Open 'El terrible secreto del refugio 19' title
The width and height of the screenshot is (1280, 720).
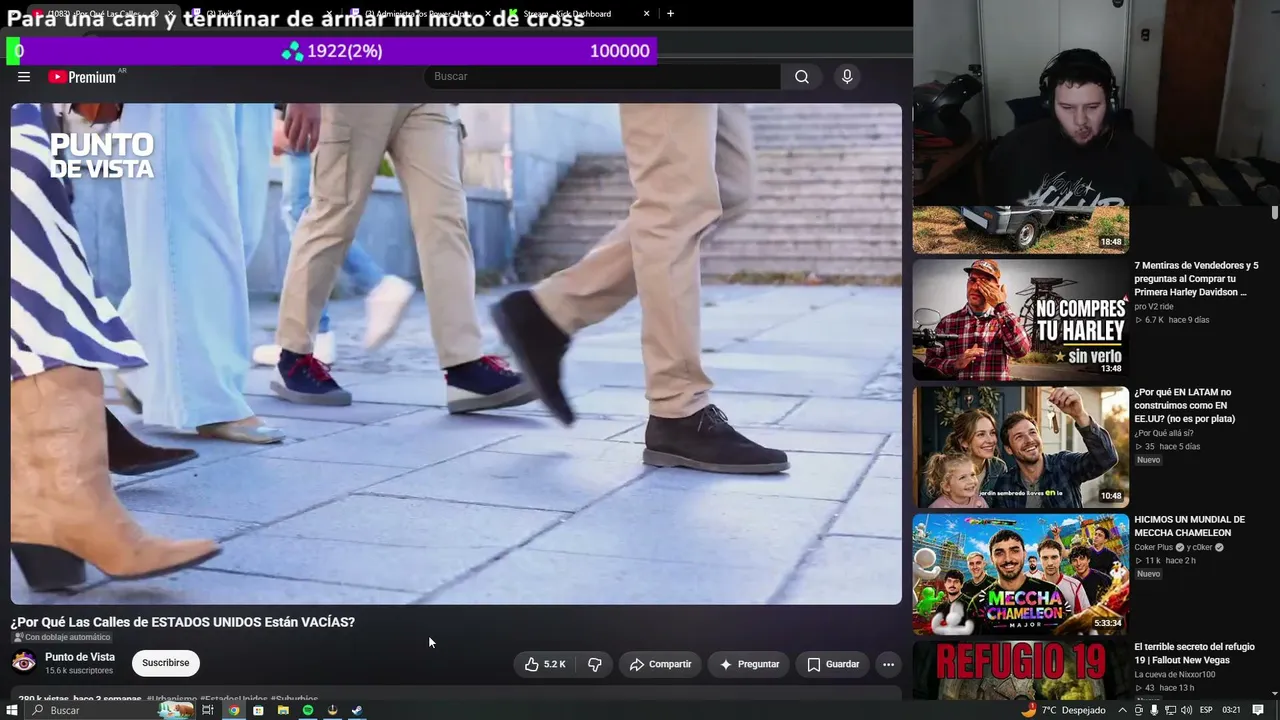click(1194, 653)
